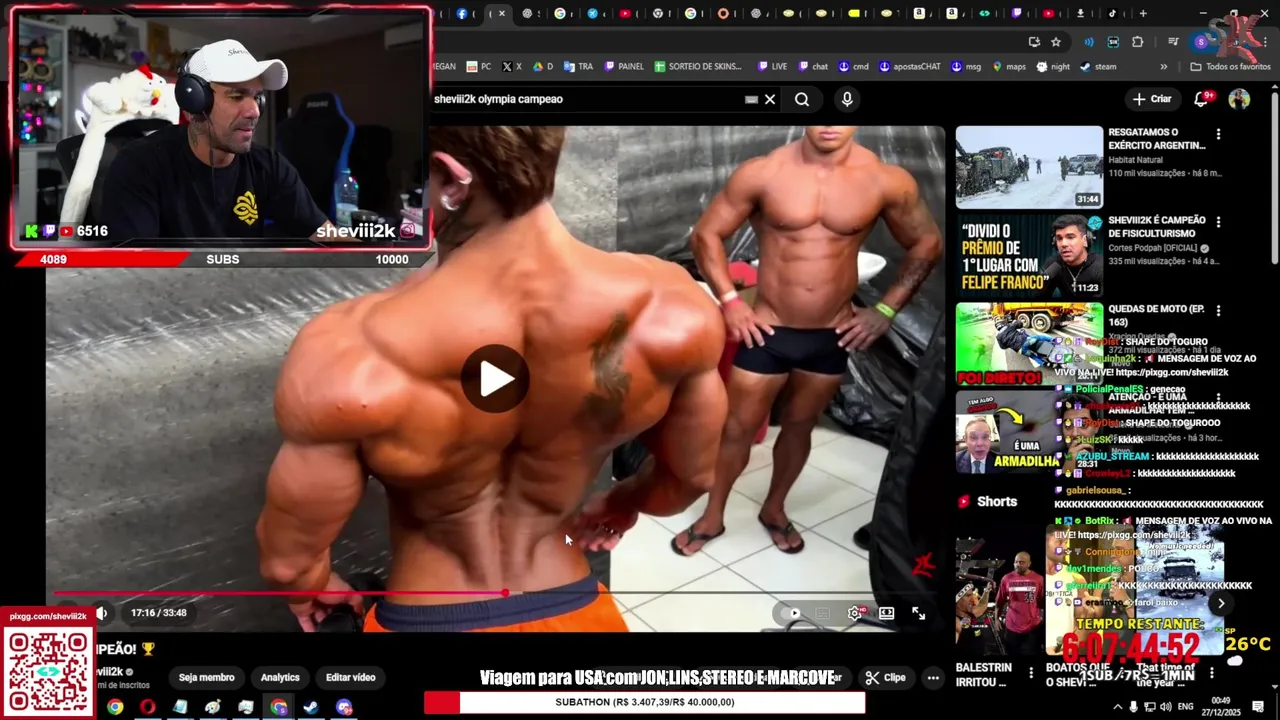This screenshot has width=1280, height=720.
Task: Open Opera from the taskbar
Action: coord(148,707)
